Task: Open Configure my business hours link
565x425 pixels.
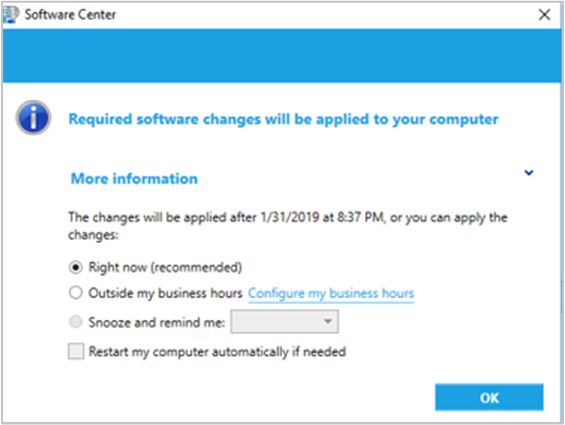Action: [x=331, y=293]
